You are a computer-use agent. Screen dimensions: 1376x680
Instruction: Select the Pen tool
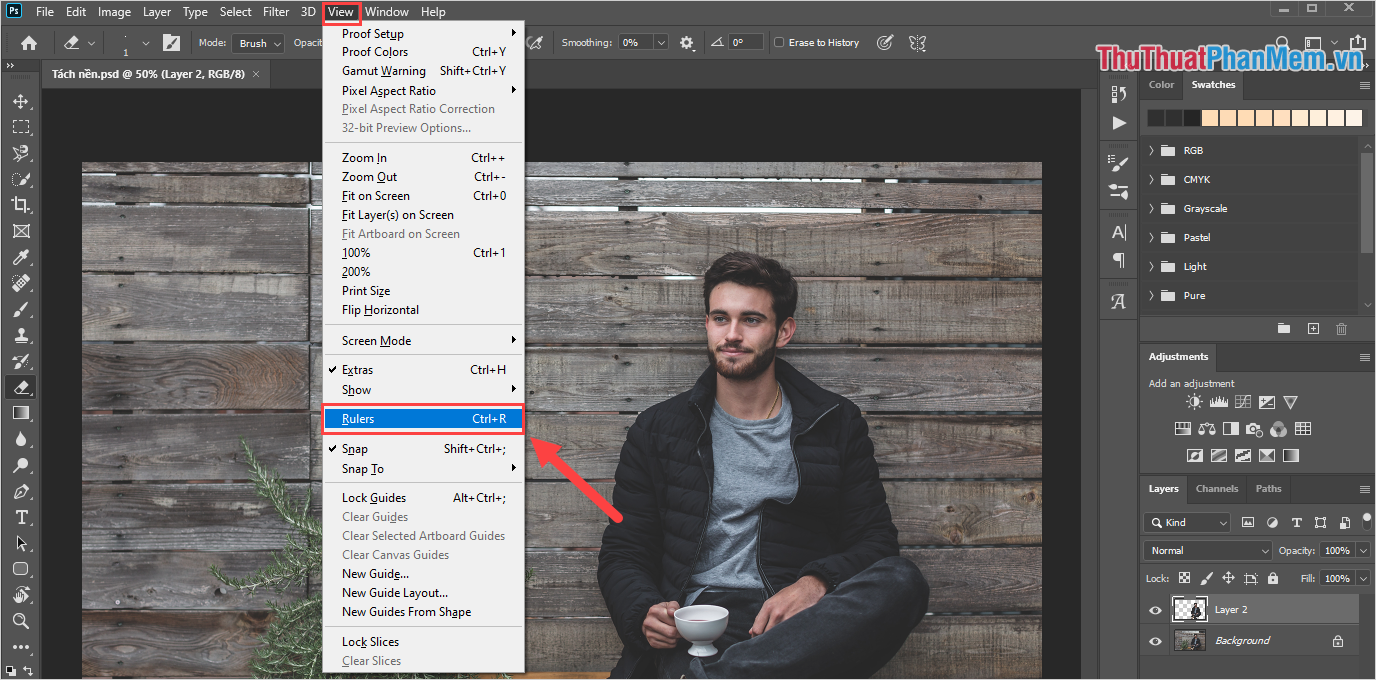[20, 491]
